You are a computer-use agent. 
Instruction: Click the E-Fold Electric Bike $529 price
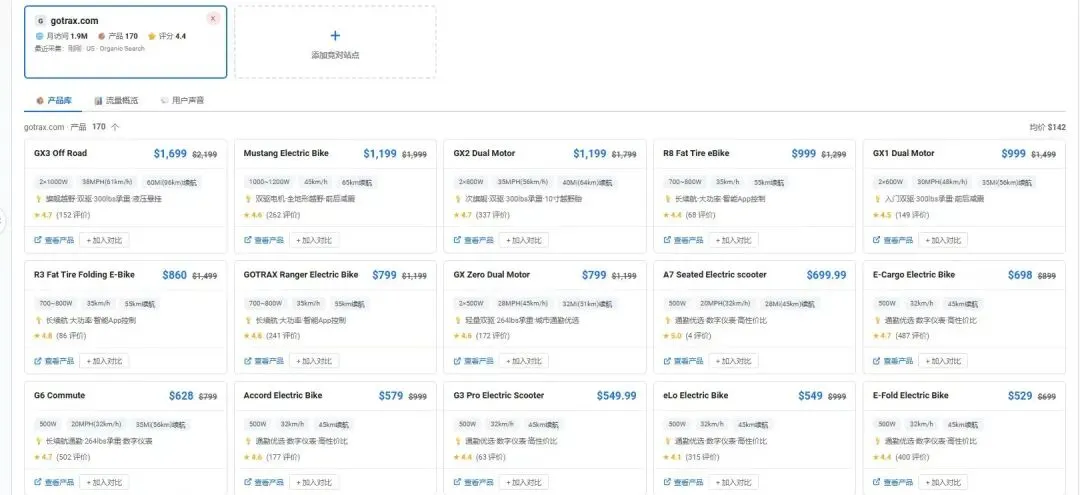click(x=1021, y=396)
